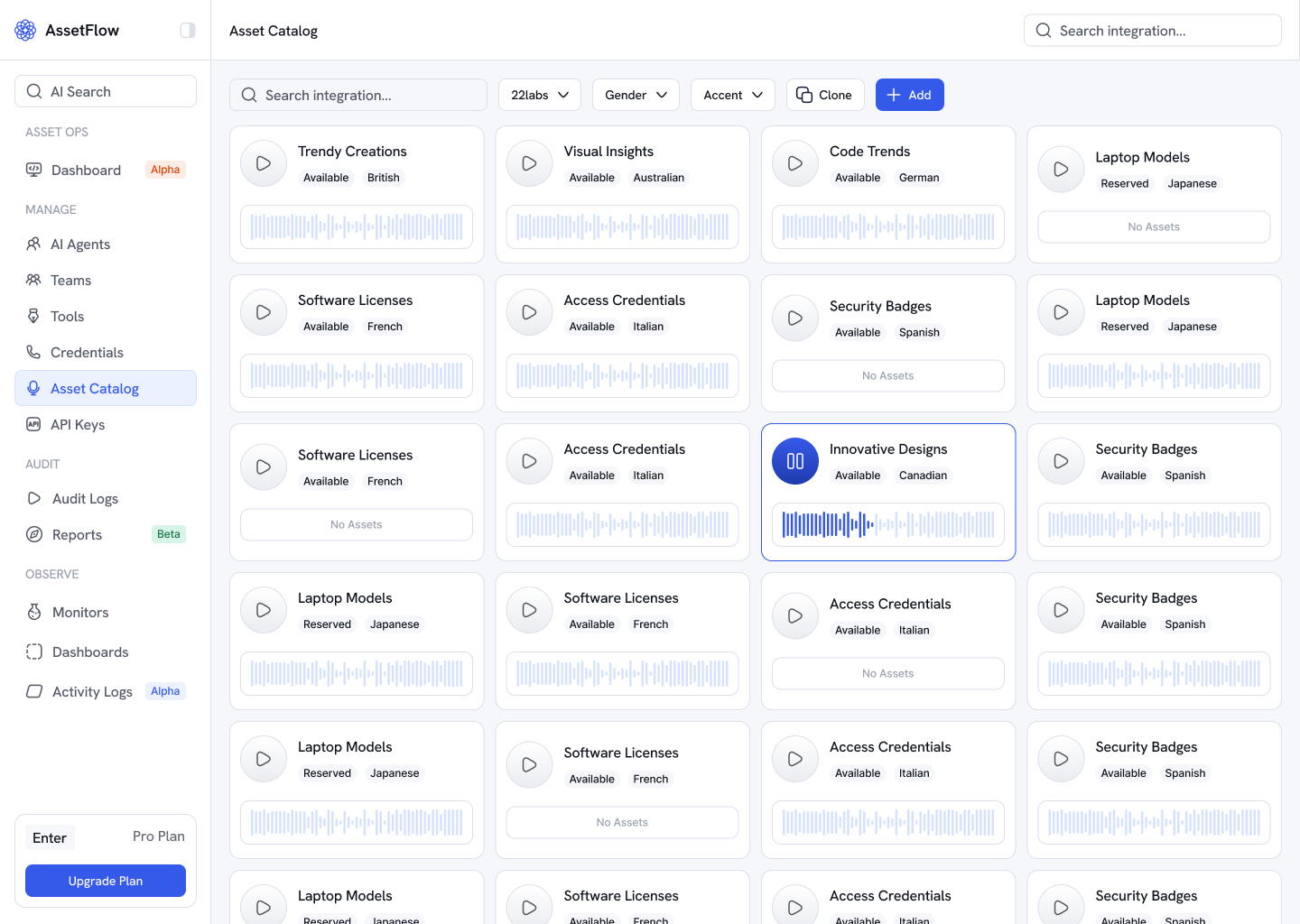1300x924 pixels.
Task: Open the 22labs provider dropdown
Action: pyautogui.click(x=540, y=95)
